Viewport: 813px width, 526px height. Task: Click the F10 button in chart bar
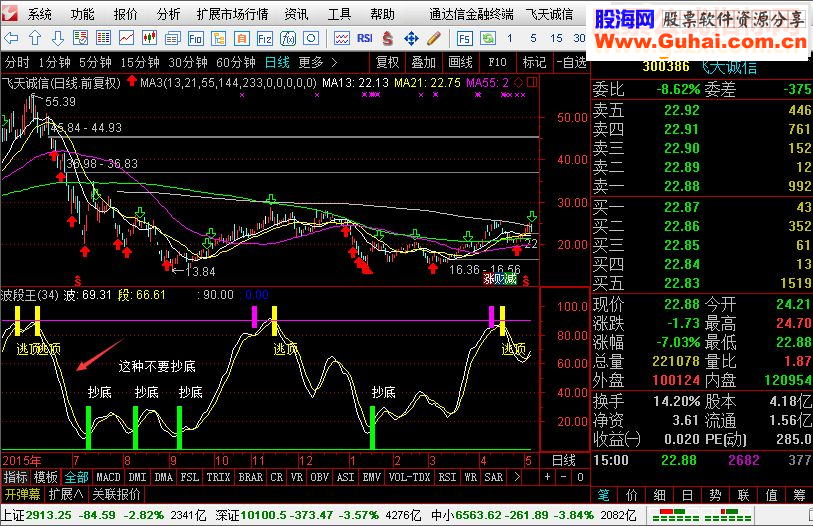(497, 63)
